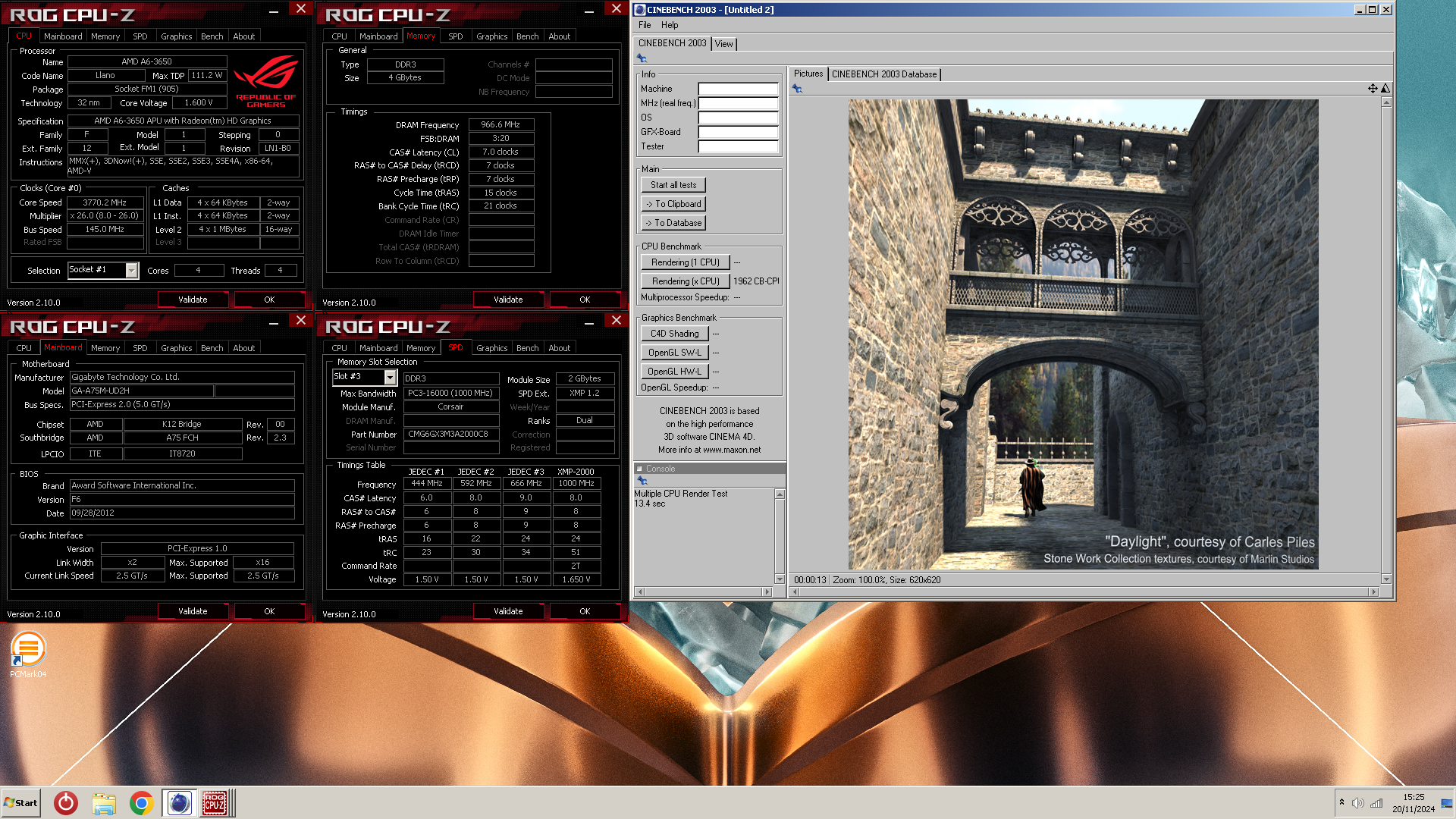Open the File menu in CINEBENCH
The width and height of the screenshot is (1456, 819).
(645, 25)
